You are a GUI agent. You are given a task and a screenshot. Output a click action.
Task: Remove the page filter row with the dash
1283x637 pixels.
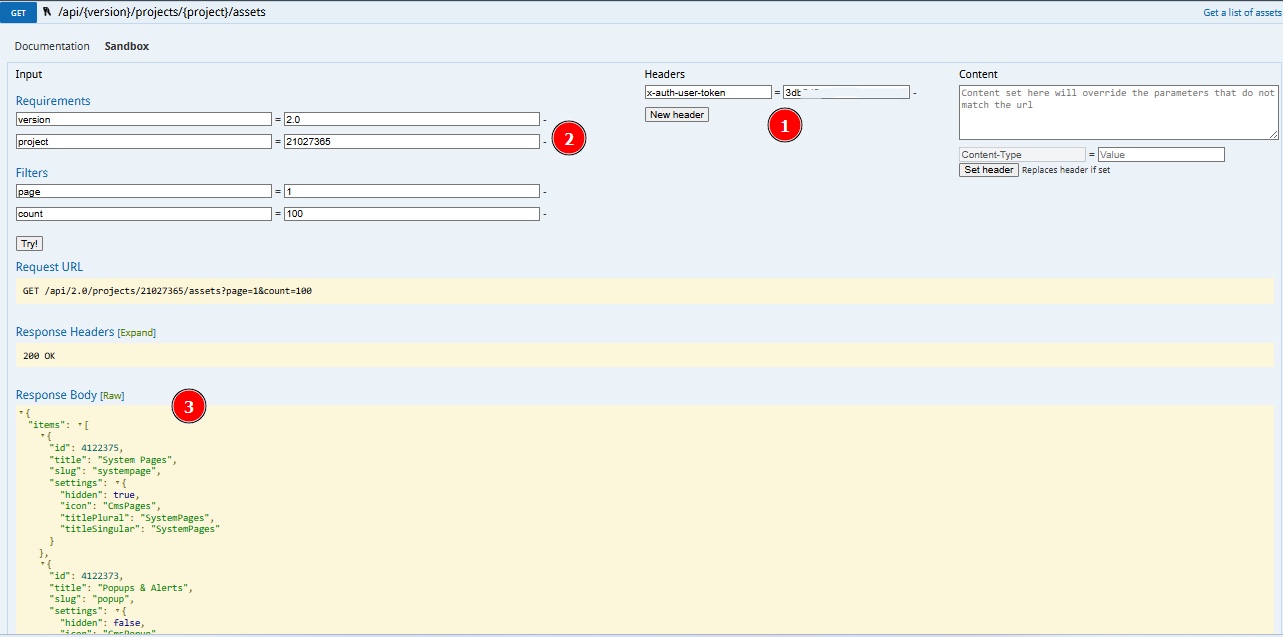545,192
